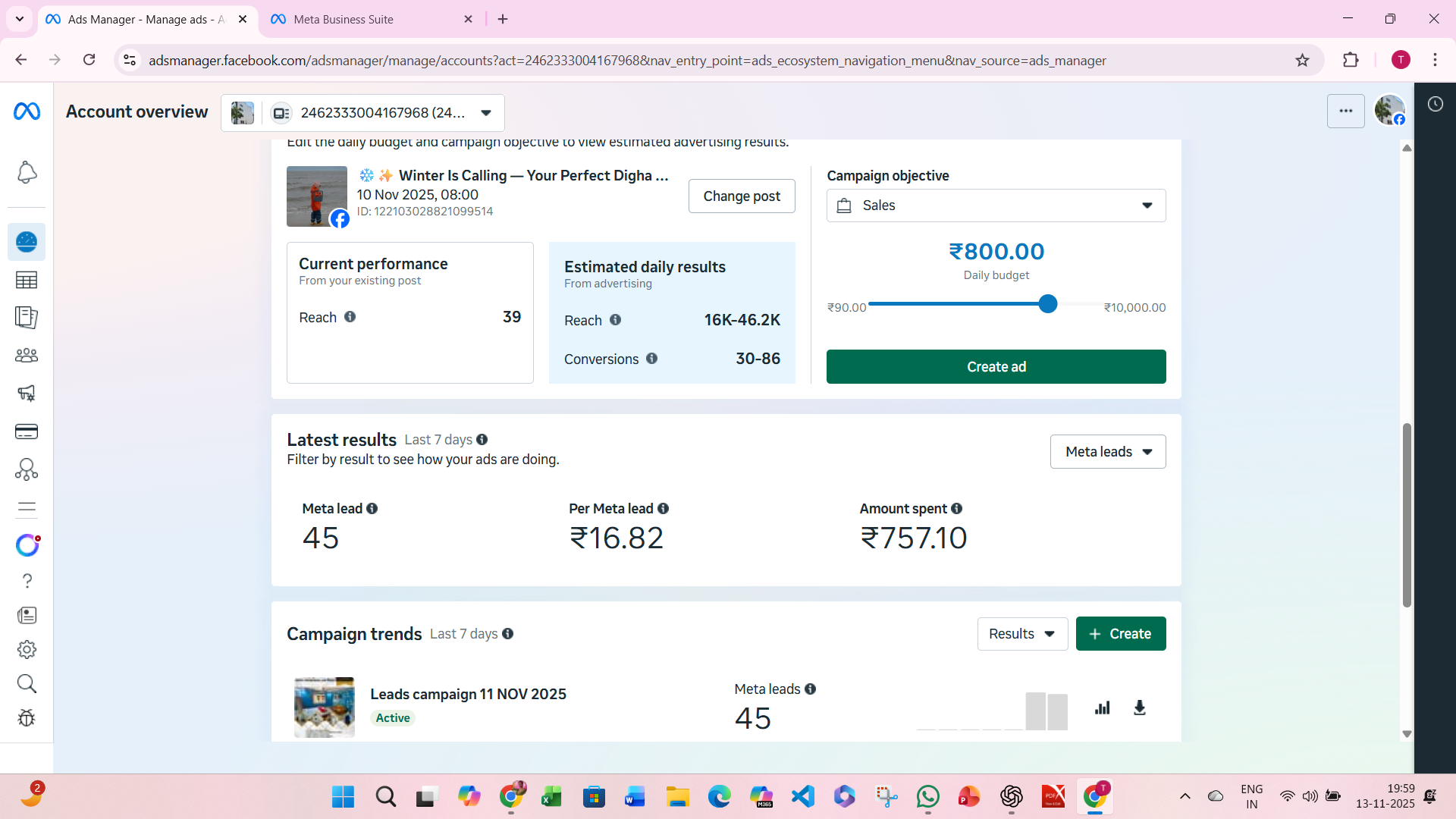Screen dimensions: 1456x819
Task: Open the Results dropdown in Campaign trends
Action: pyautogui.click(x=1022, y=634)
